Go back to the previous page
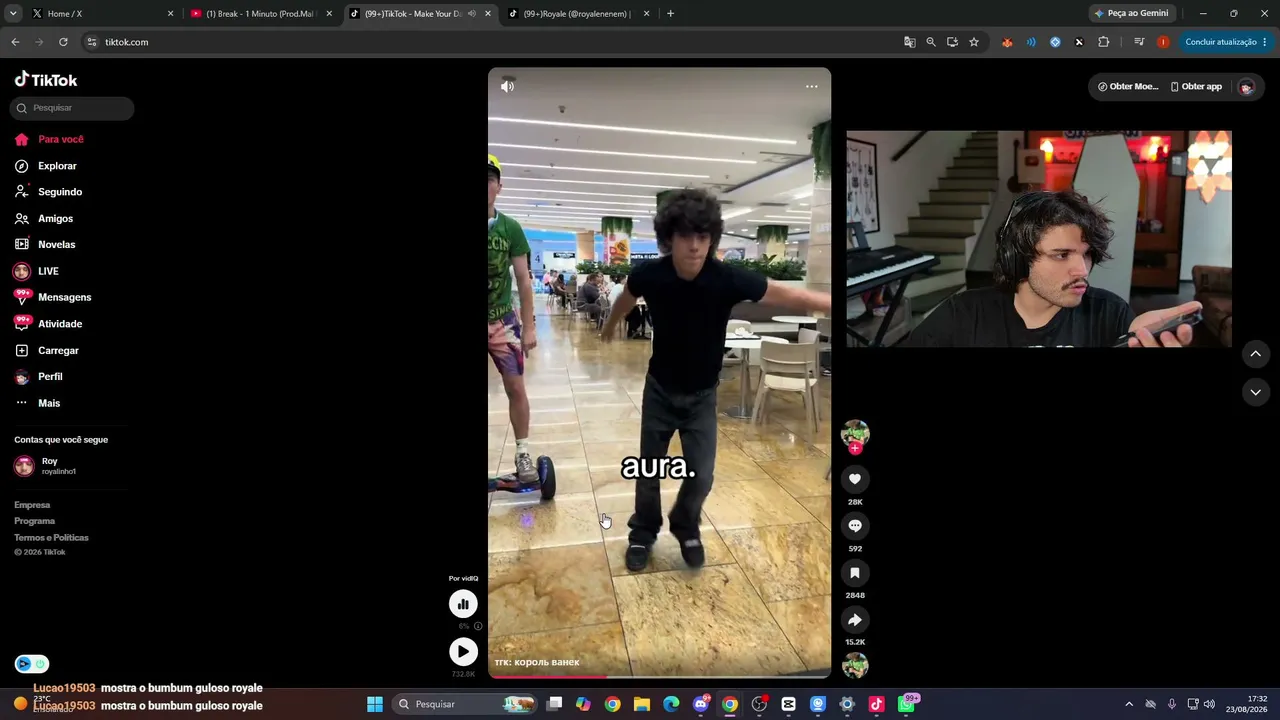This screenshot has width=1280, height=720. [15, 42]
